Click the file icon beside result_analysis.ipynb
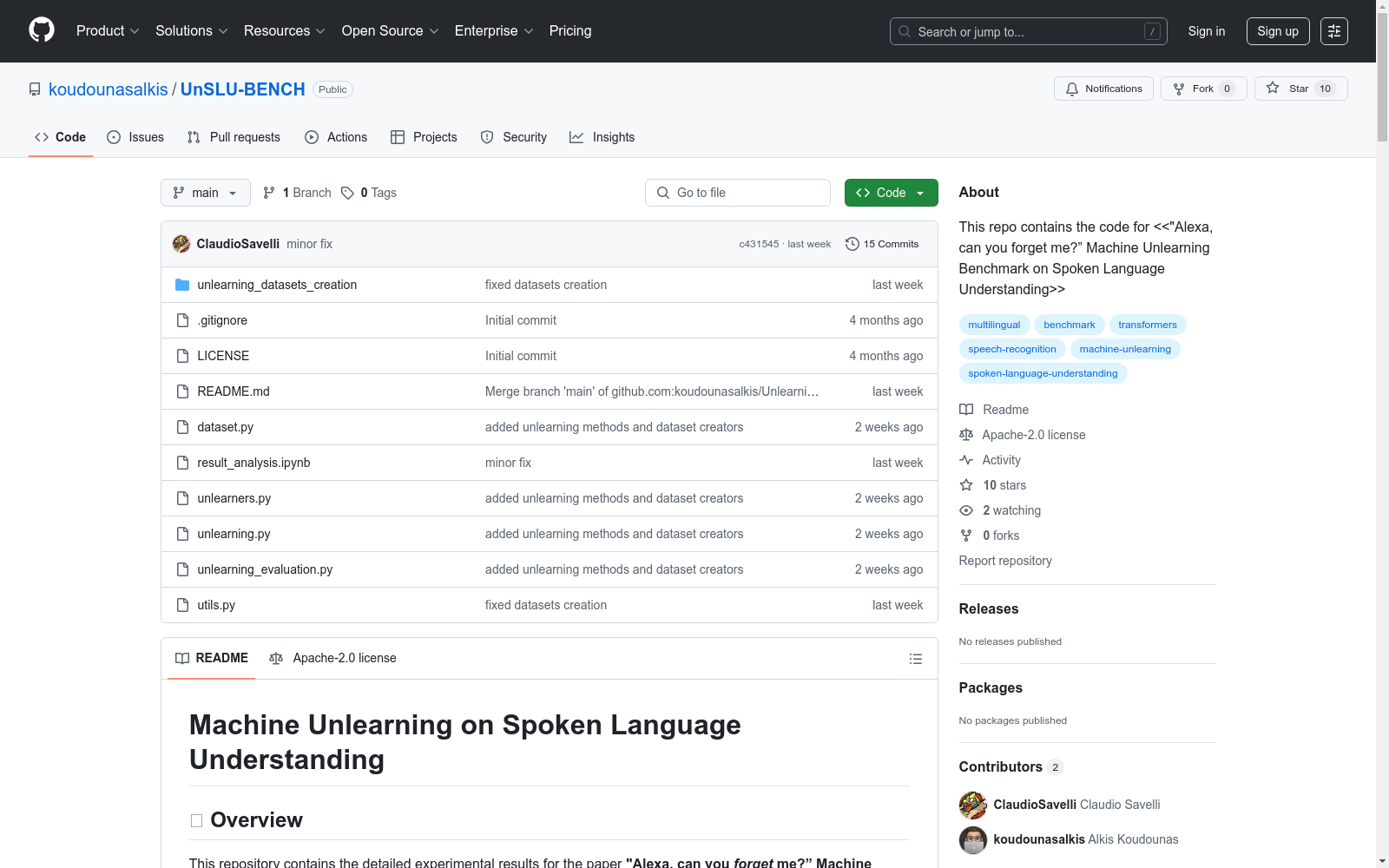Viewport: 1389px width, 868px height. pos(182,463)
